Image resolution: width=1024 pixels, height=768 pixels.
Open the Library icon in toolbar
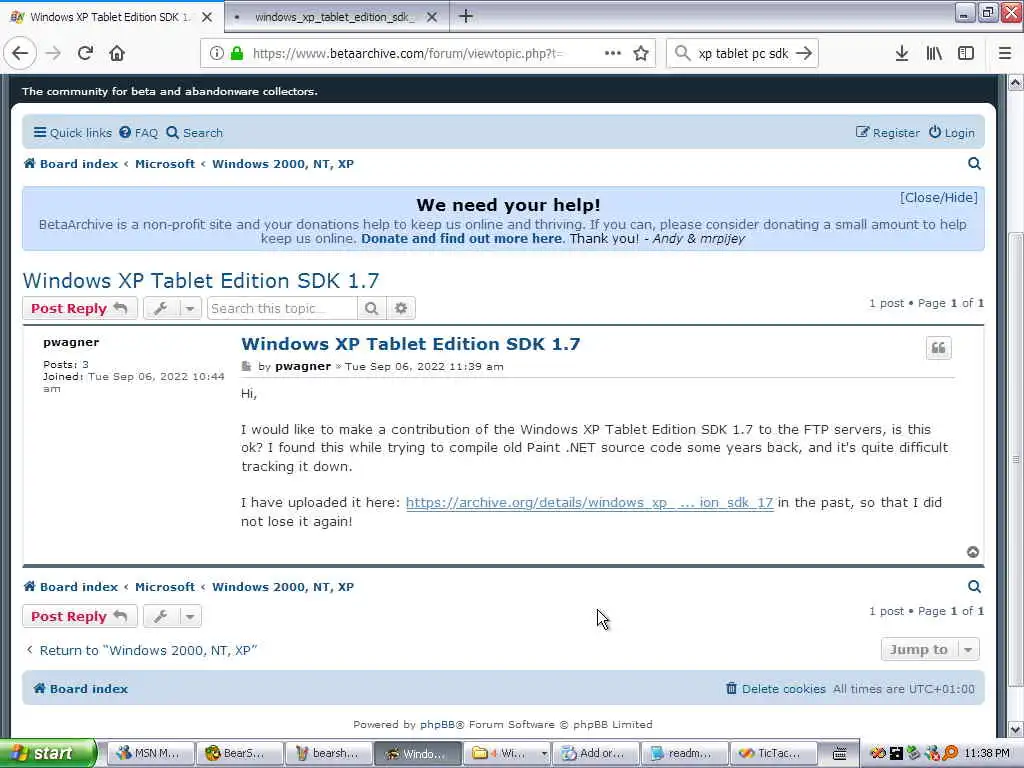[934, 54]
